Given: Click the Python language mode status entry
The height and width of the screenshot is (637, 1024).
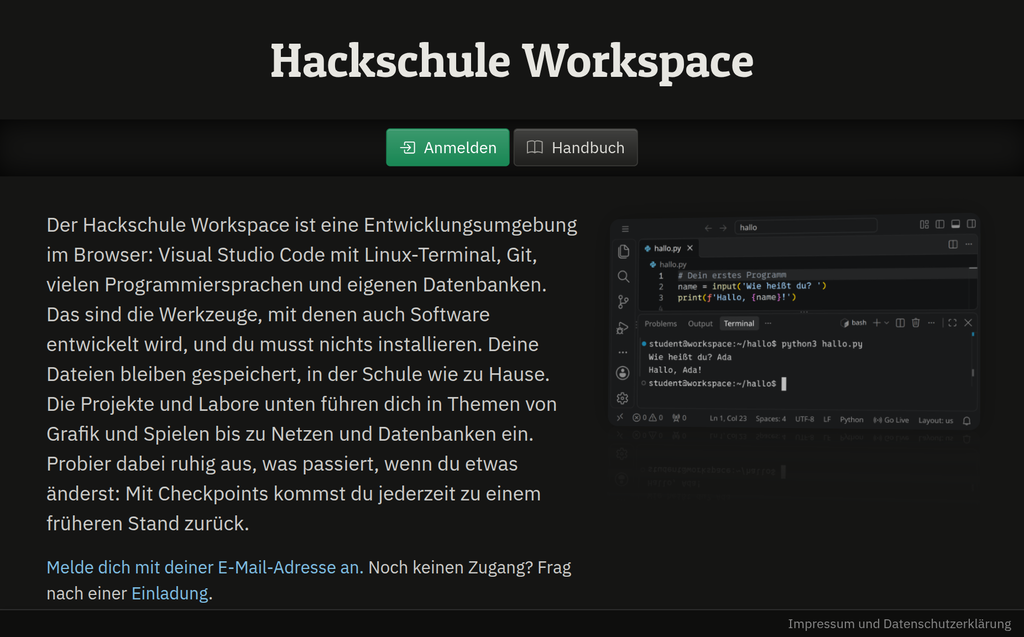Looking at the screenshot, I should (852, 419).
